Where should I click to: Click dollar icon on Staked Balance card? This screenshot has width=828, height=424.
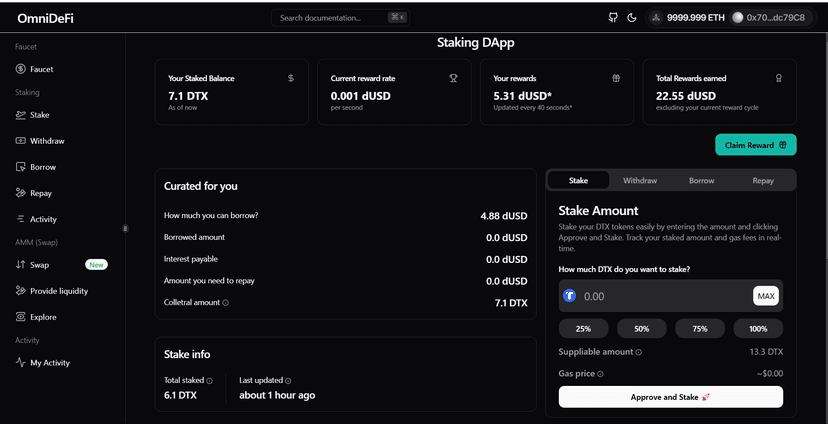coord(291,78)
